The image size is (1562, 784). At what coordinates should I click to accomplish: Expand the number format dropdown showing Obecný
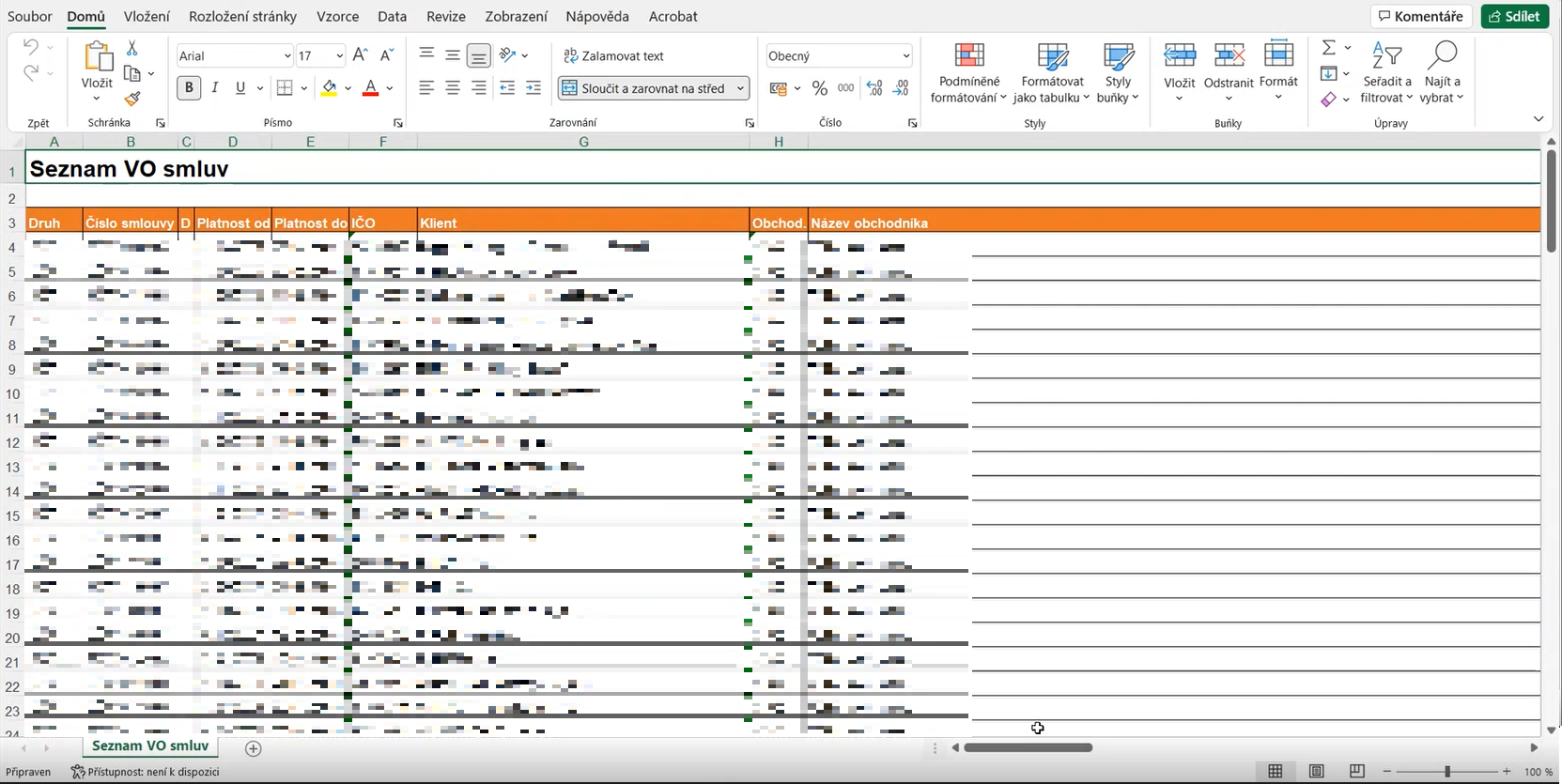pos(905,56)
